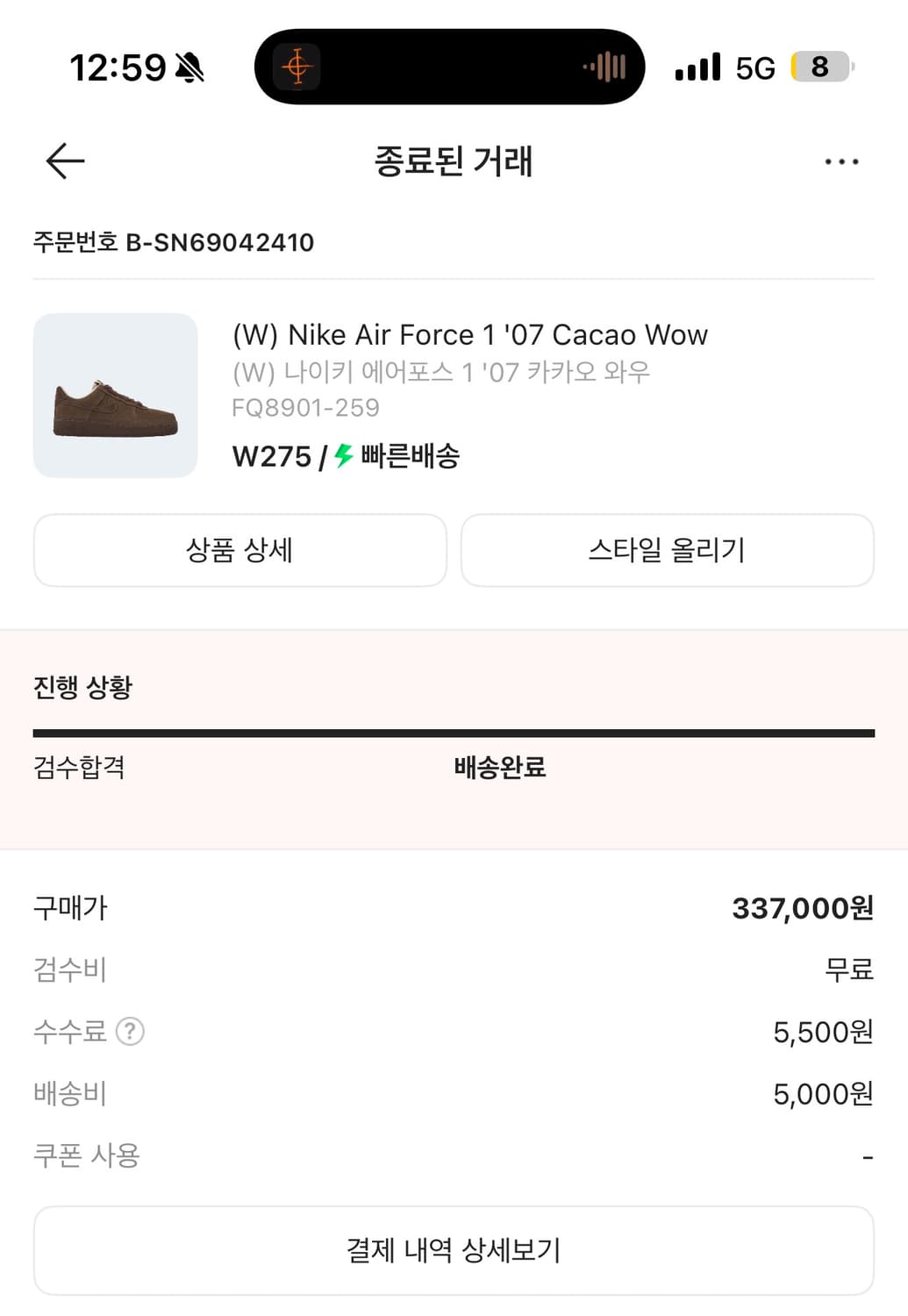The width and height of the screenshot is (908, 1316).
Task: Tap the silent mode bell icon
Action: [x=189, y=68]
